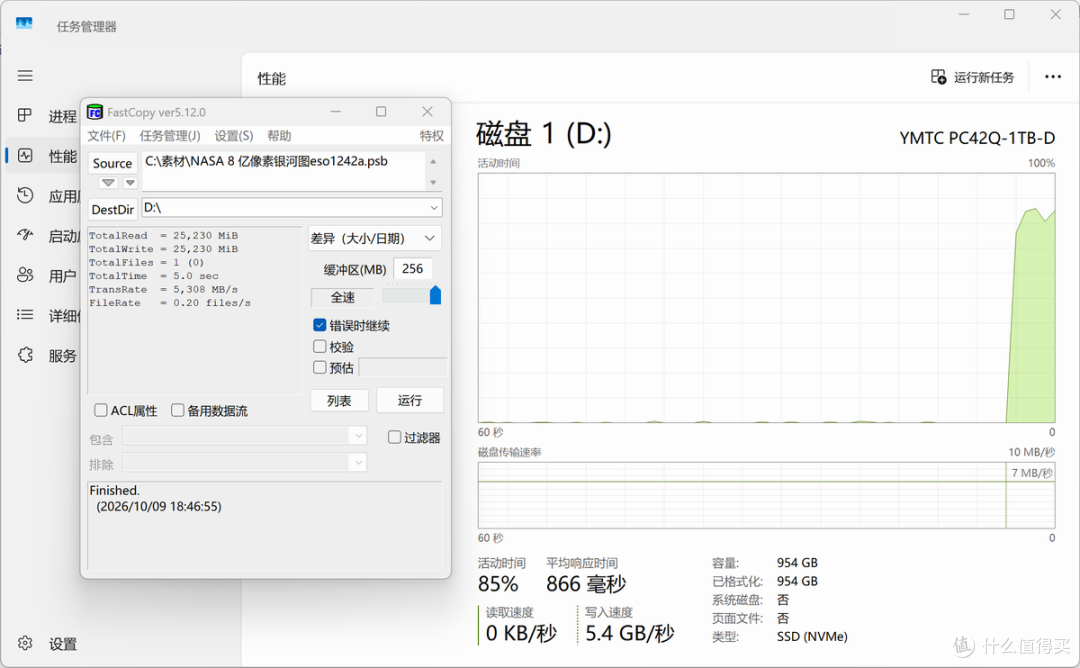
Task: Click the 磁盘 1 (D:) heading
Action: click(x=544, y=134)
